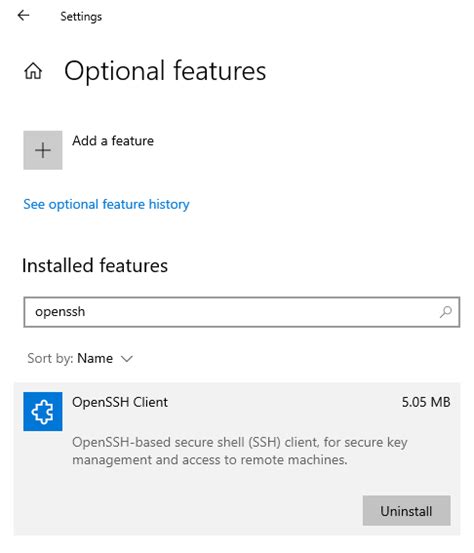This screenshot has width=474, height=553.
Task: Open the Sort by Name dropdown
Action: click(x=80, y=359)
